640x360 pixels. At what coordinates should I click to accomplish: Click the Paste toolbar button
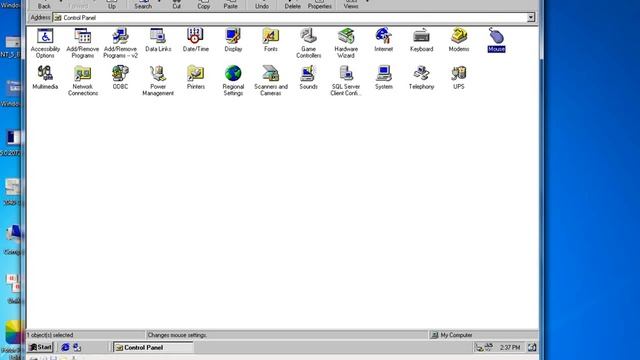[x=230, y=4]
